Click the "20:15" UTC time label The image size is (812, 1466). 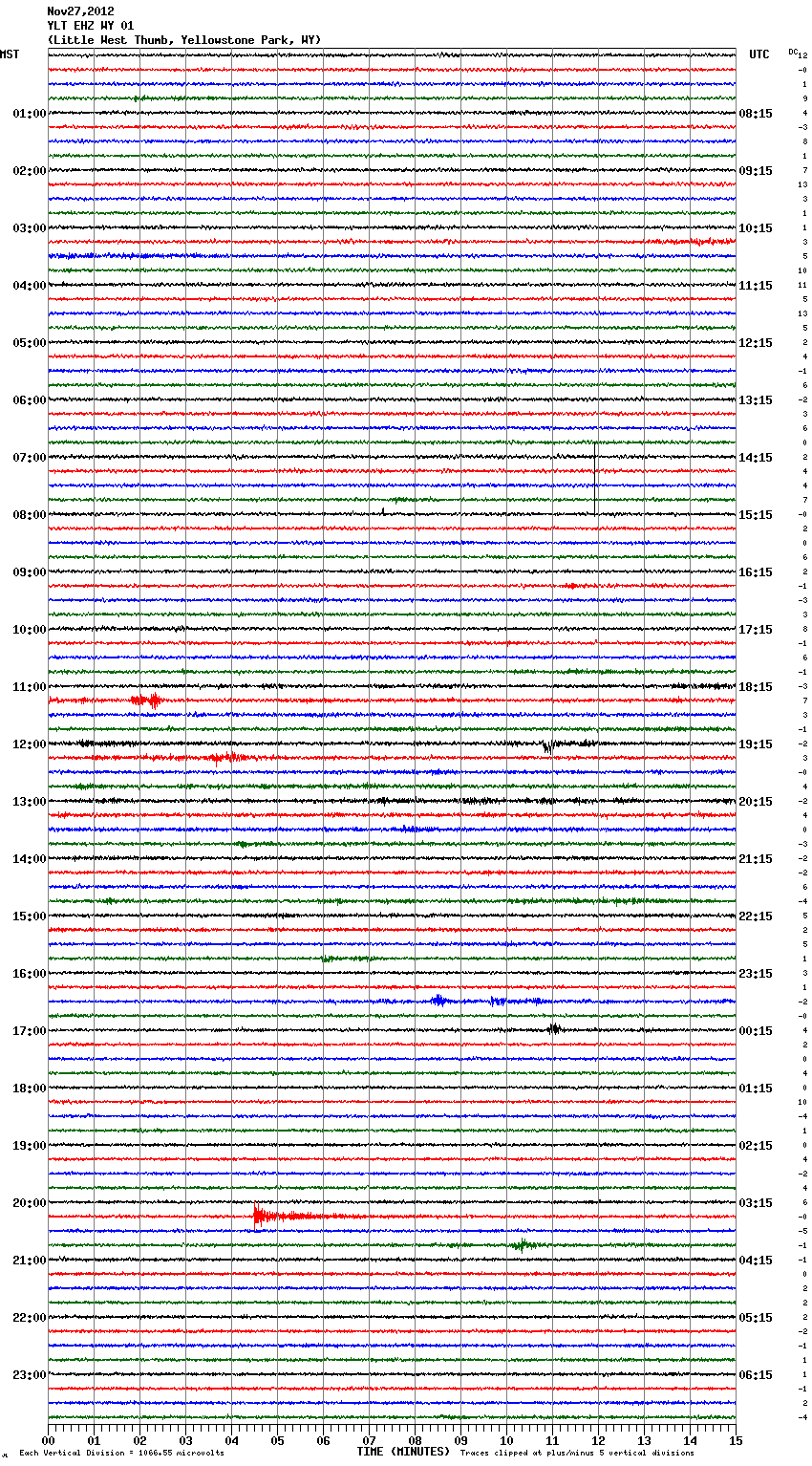coord(756,802)
